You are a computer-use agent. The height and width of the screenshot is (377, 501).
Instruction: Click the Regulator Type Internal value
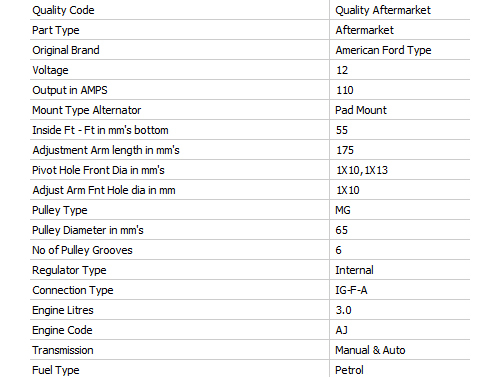click(354, 270)
